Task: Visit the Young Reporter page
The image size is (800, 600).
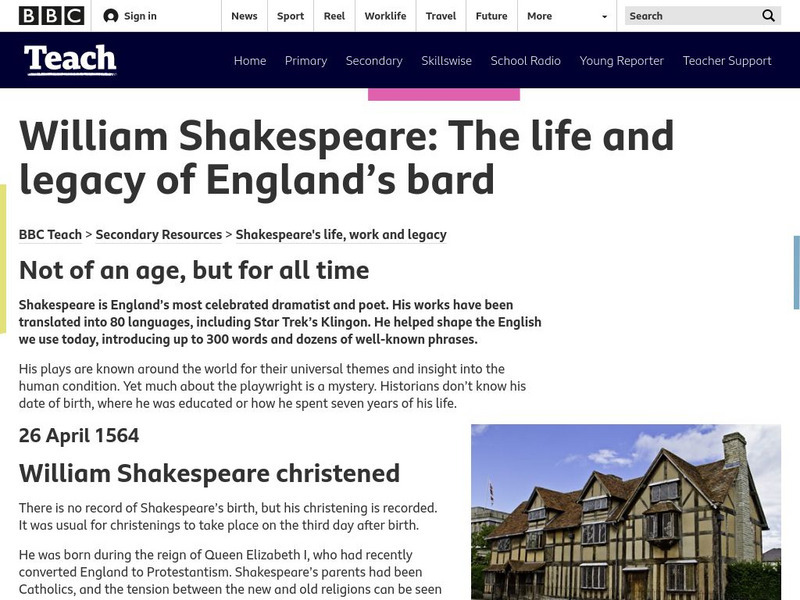Action: tap(620, 60)
